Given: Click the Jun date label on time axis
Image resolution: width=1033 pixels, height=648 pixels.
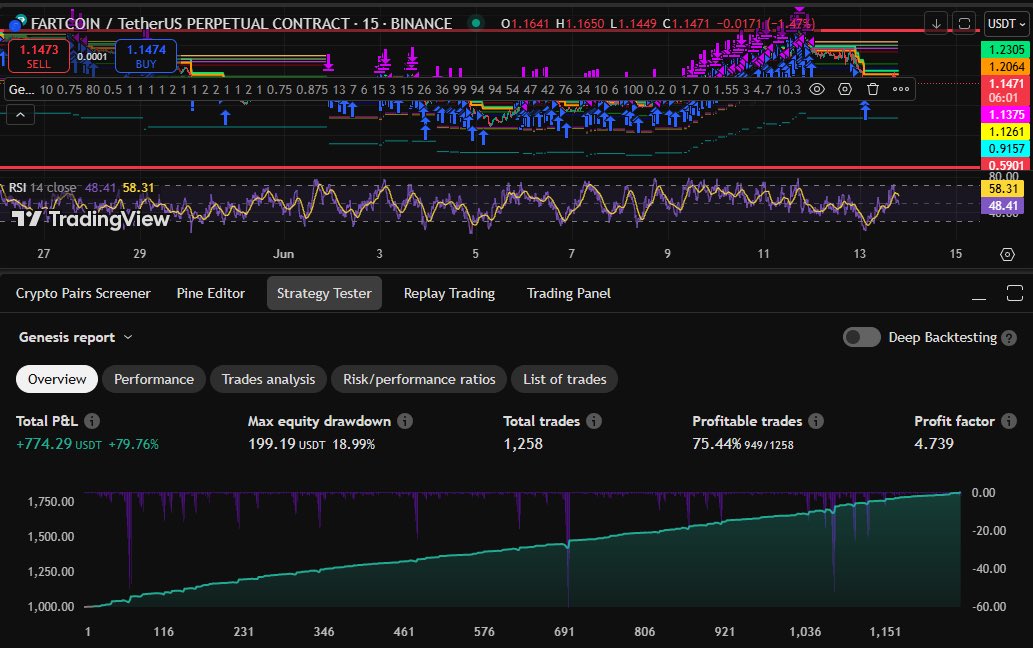Looking at the screenshot, I should [x=283, y=254].
